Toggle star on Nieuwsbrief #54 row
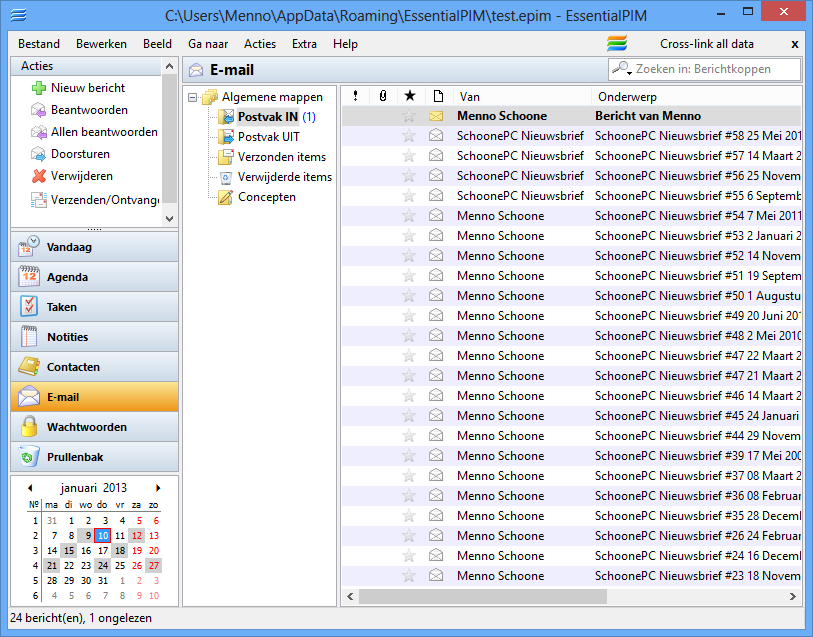The image size is (813, 637). [x=409, y=216]
